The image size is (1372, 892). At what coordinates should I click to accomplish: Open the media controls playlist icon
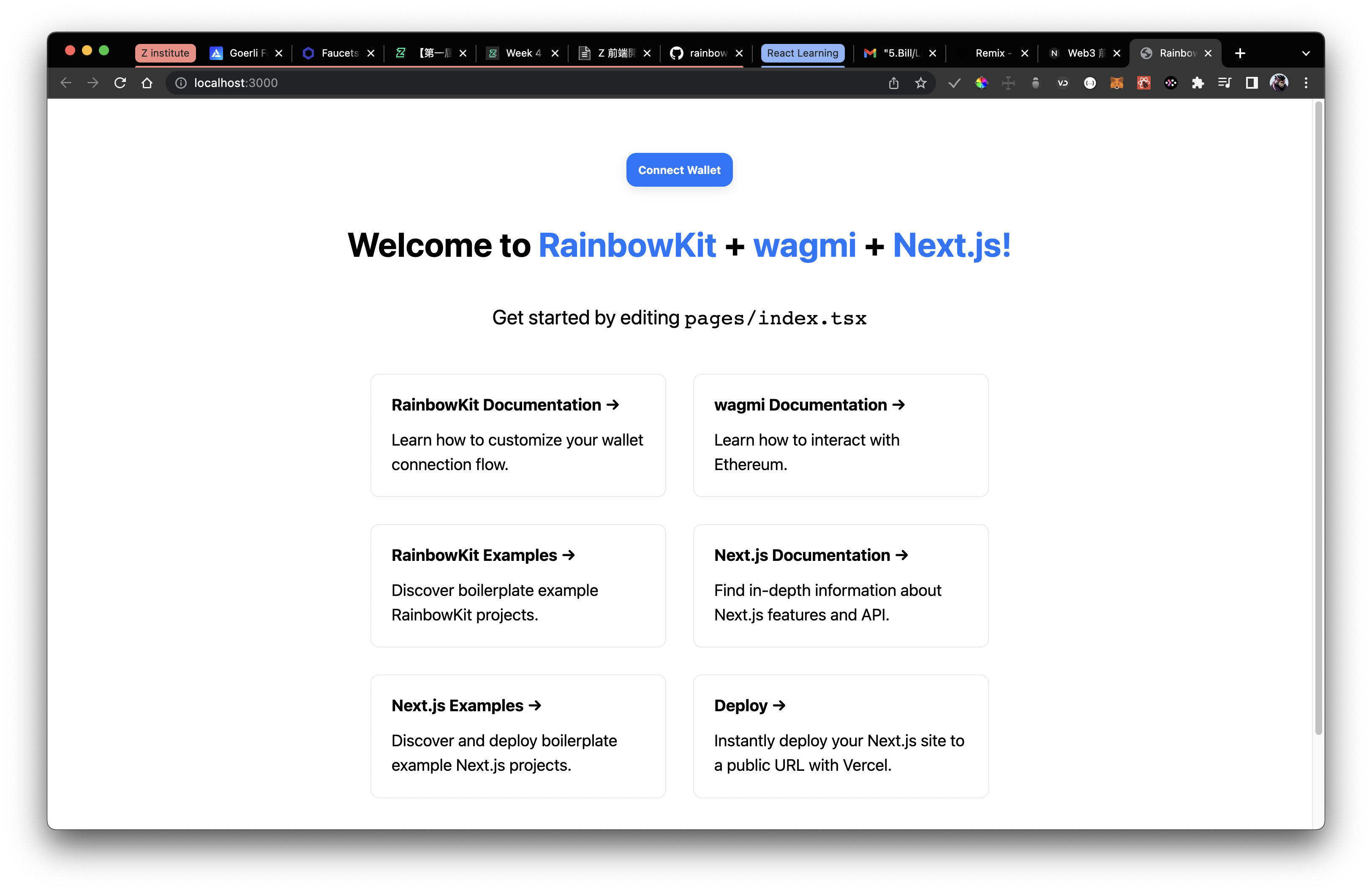(1225, 83)
